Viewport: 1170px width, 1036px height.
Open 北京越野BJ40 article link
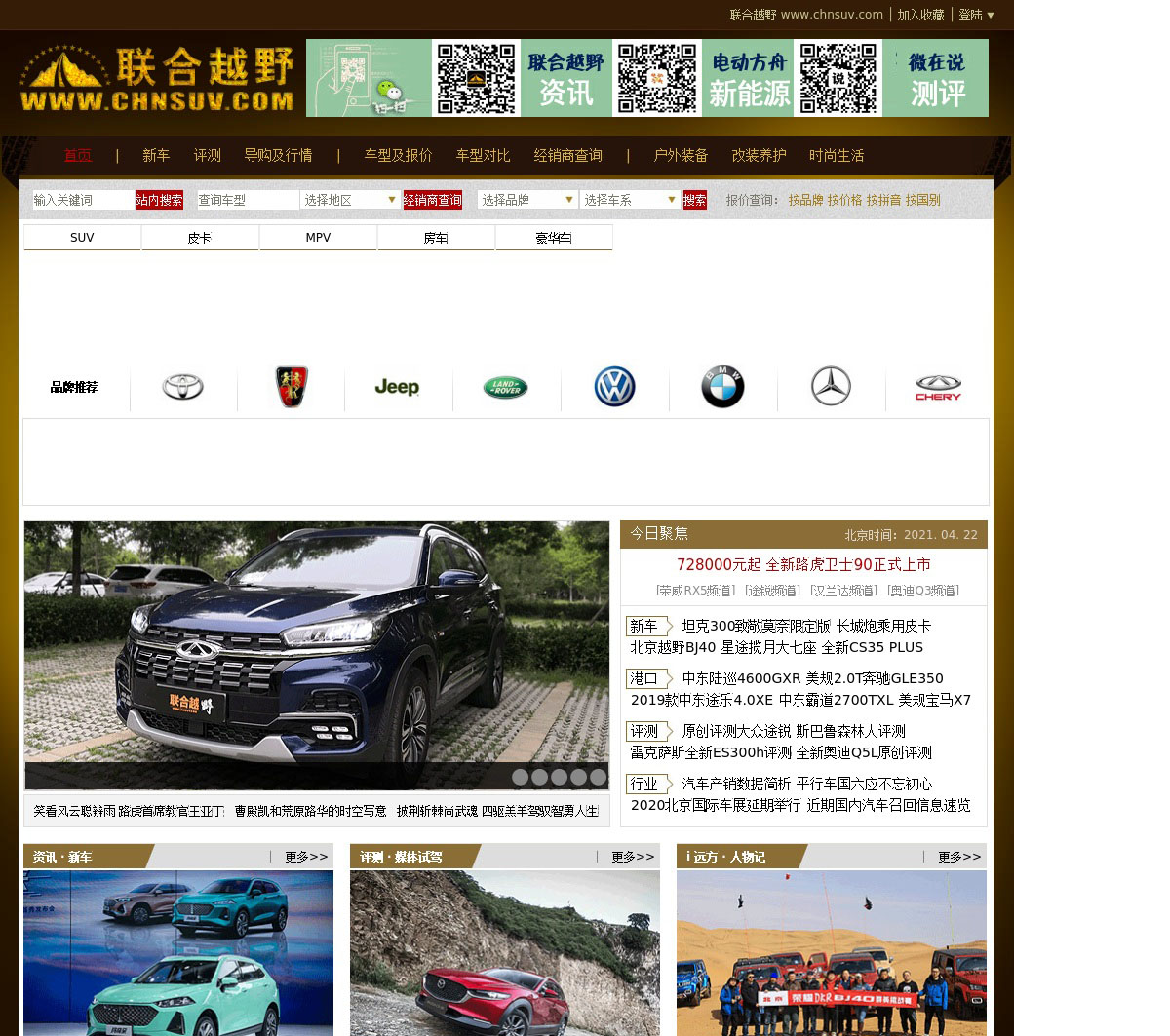(x=673, y=647)
